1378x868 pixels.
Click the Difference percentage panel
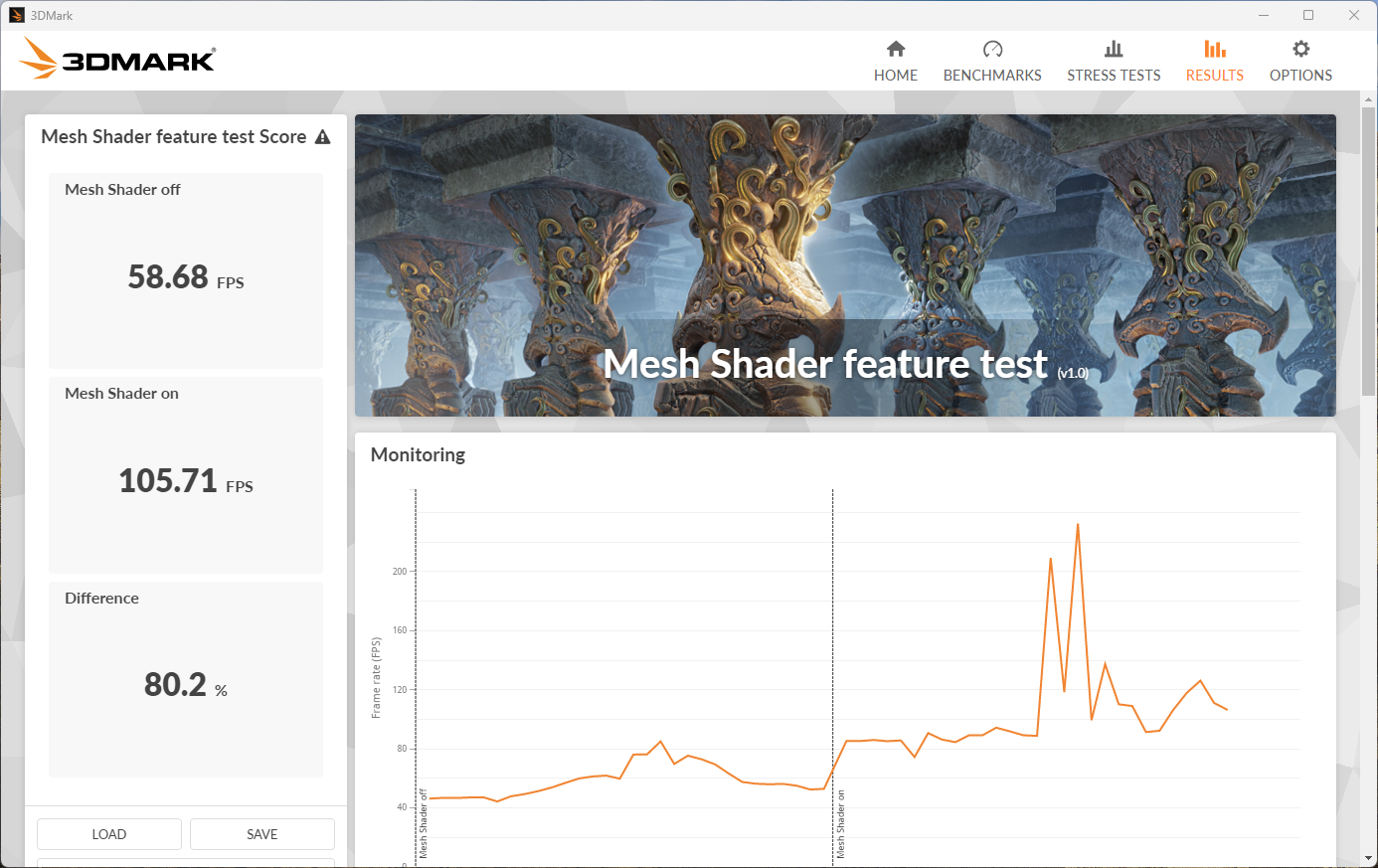point(186,679)
